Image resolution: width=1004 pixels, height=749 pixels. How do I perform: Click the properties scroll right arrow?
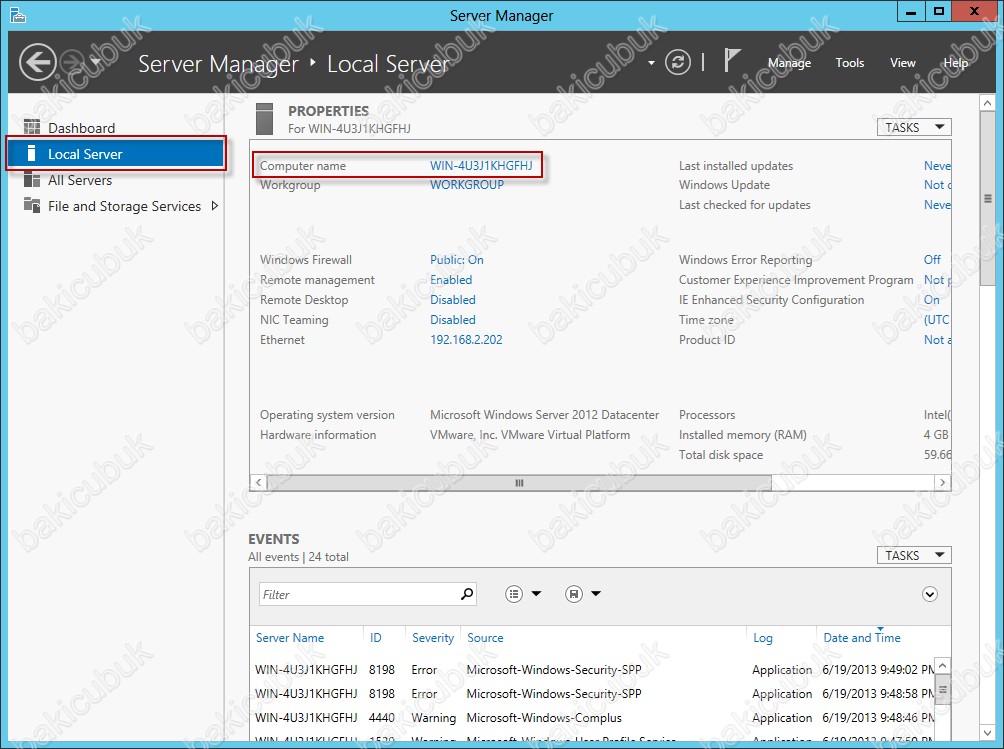click(x=943, y=483)
